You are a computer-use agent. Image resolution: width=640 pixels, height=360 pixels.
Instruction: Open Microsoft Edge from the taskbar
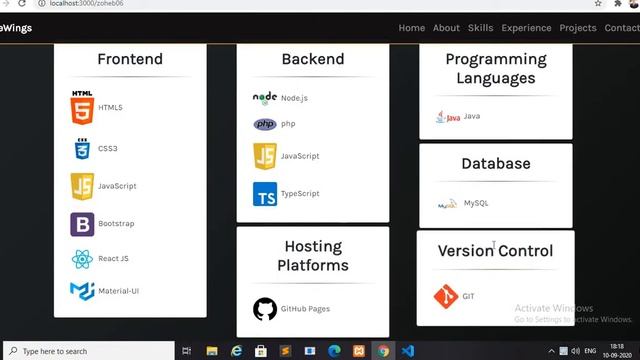334,351
